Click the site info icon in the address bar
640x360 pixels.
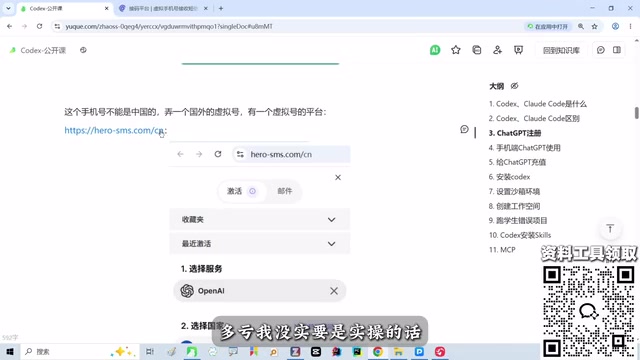(x=57, y=27)
